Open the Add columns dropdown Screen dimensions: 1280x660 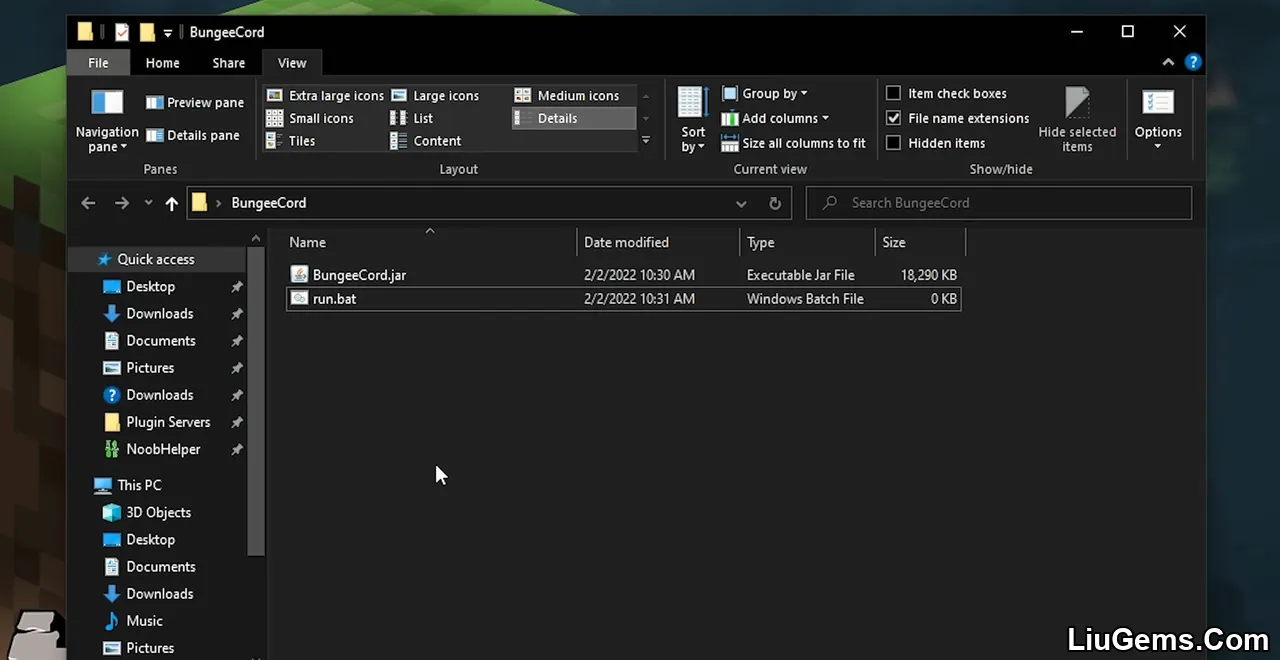(775, 118)
